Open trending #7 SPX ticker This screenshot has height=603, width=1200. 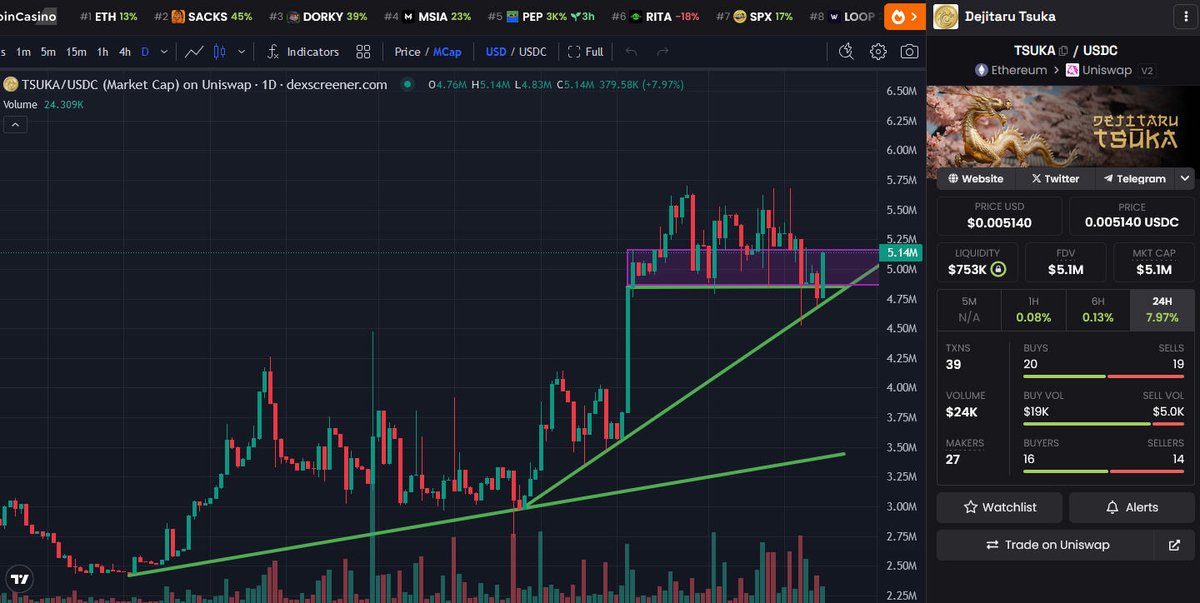click(755, 17)
